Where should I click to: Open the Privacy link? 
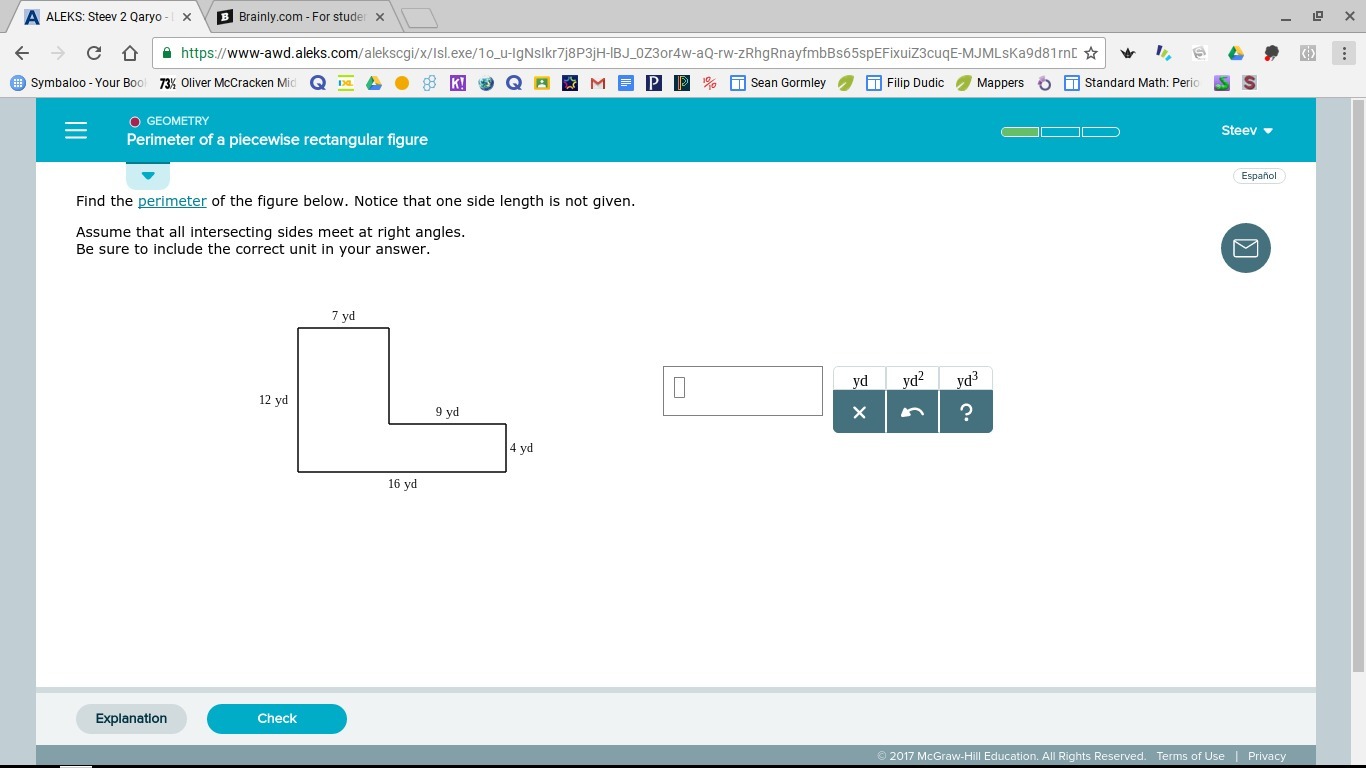(x=1267, y=756)
